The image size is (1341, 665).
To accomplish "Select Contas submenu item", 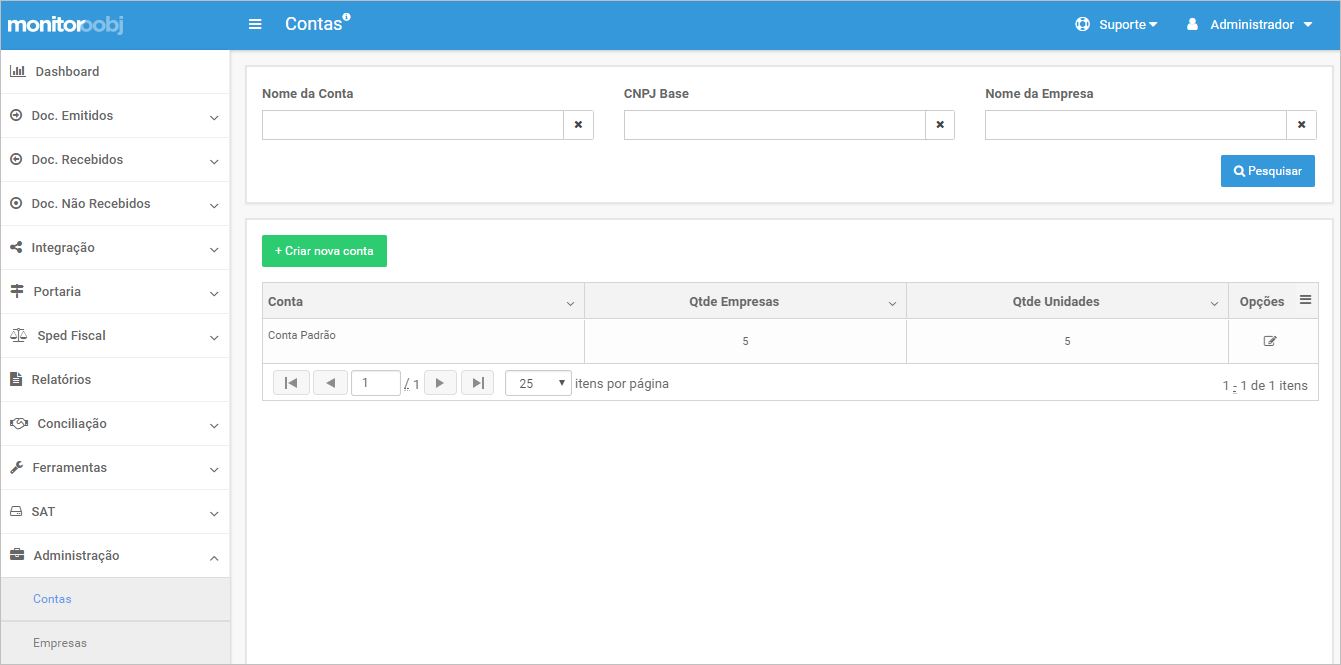I will (x=115, y=599).
